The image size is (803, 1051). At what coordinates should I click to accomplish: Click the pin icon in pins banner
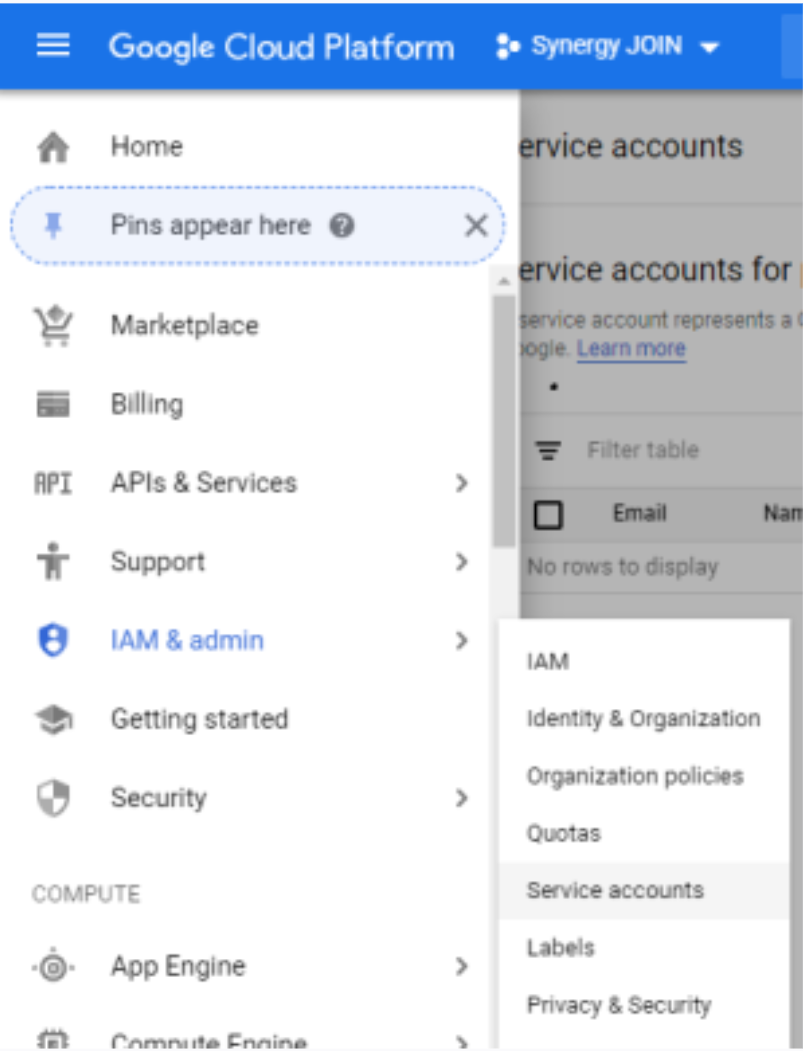click(53, 226)
